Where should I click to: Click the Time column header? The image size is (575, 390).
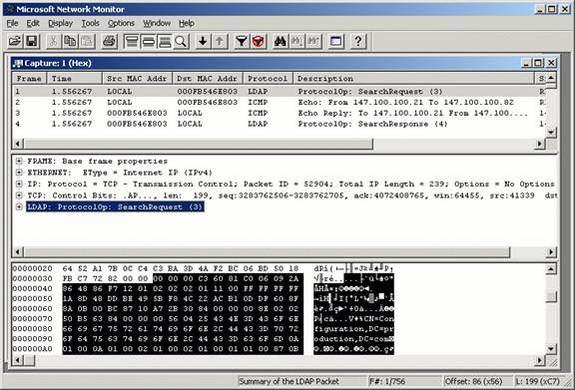tap(75, 78)
